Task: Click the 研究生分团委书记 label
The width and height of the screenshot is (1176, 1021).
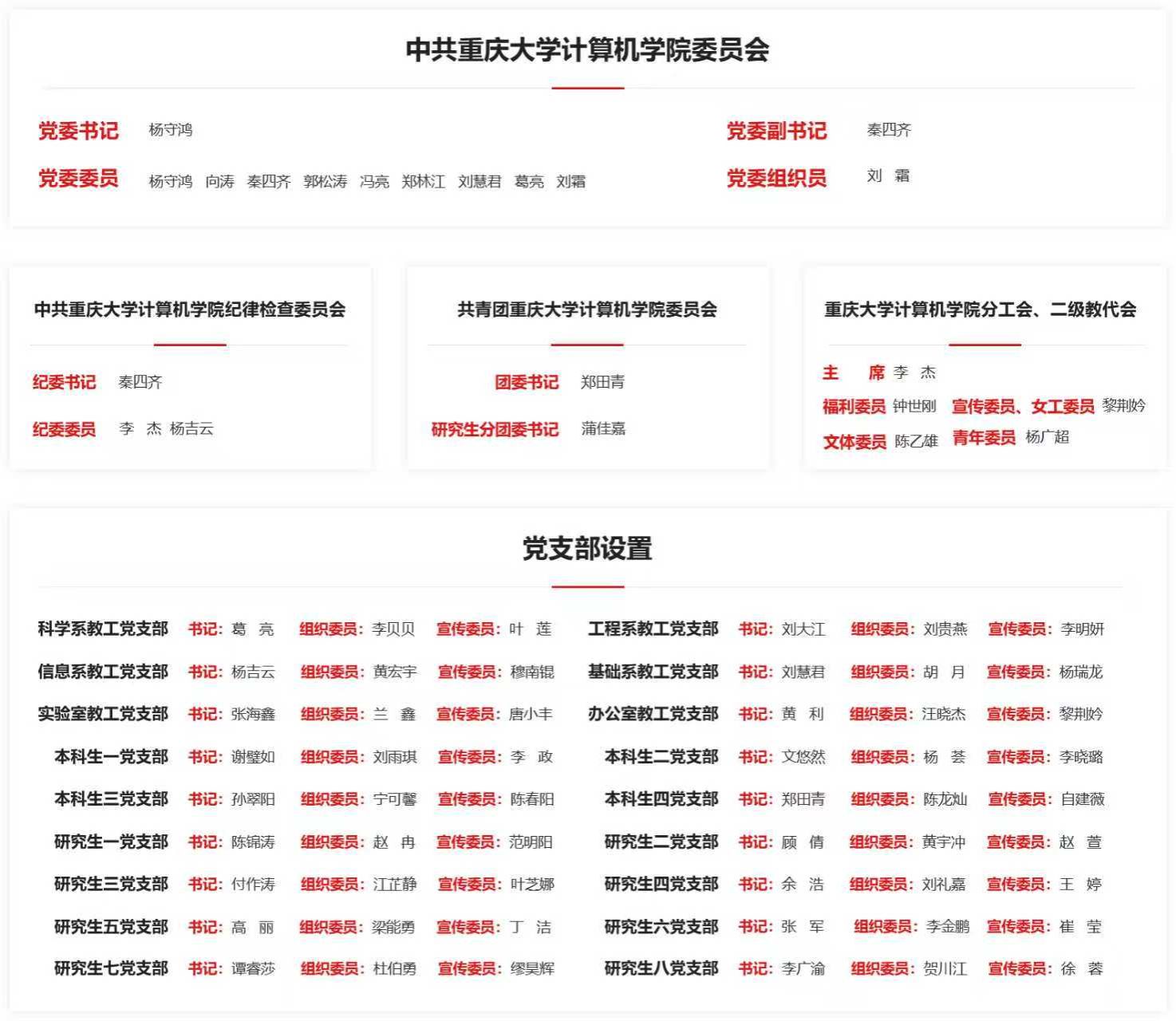Action: [495, 429]
